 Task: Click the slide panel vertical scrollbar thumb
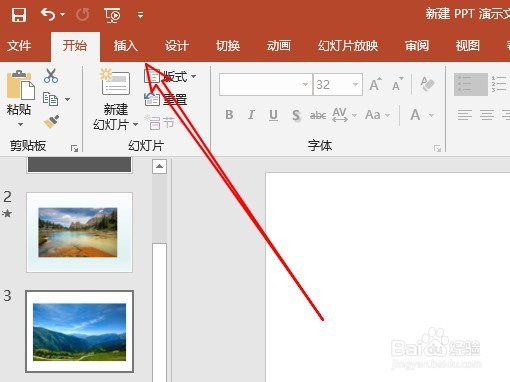pyautogui.click(x=159, y=313)
